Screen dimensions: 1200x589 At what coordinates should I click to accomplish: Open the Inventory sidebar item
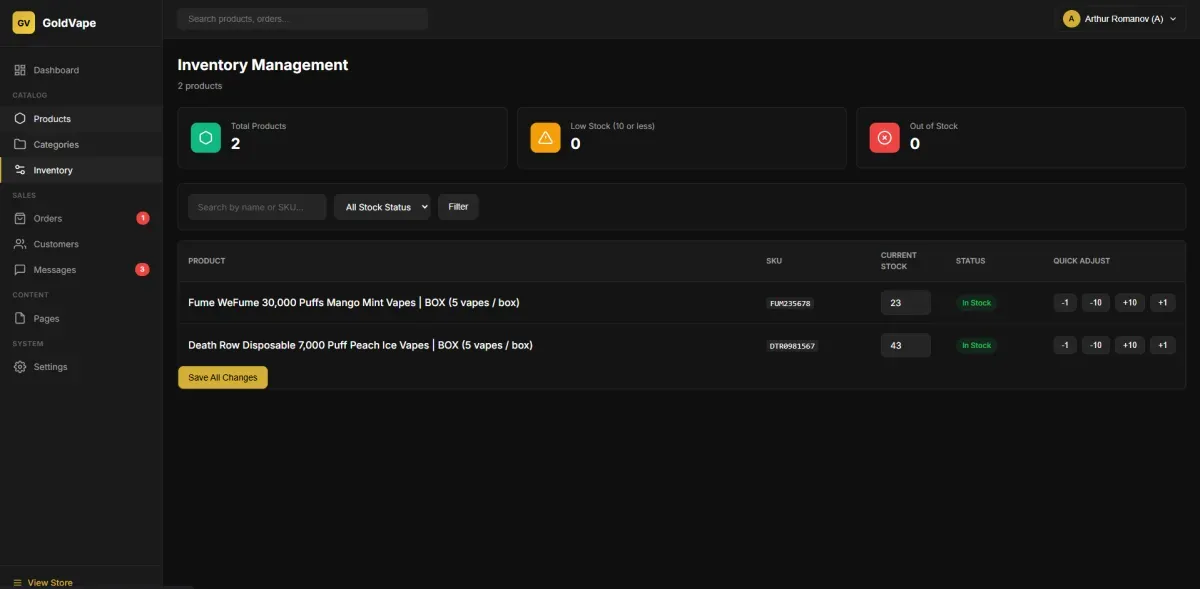(53, 170)
